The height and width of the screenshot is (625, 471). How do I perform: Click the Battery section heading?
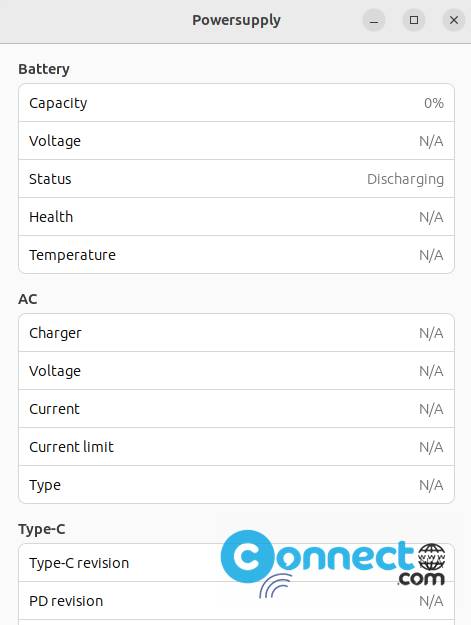(44, 69)
